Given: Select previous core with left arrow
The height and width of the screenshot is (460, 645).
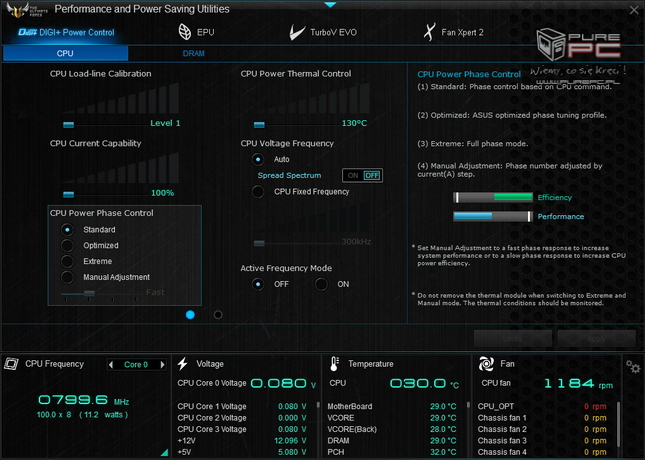Looking at the screenshot, I should click(111, 365).
